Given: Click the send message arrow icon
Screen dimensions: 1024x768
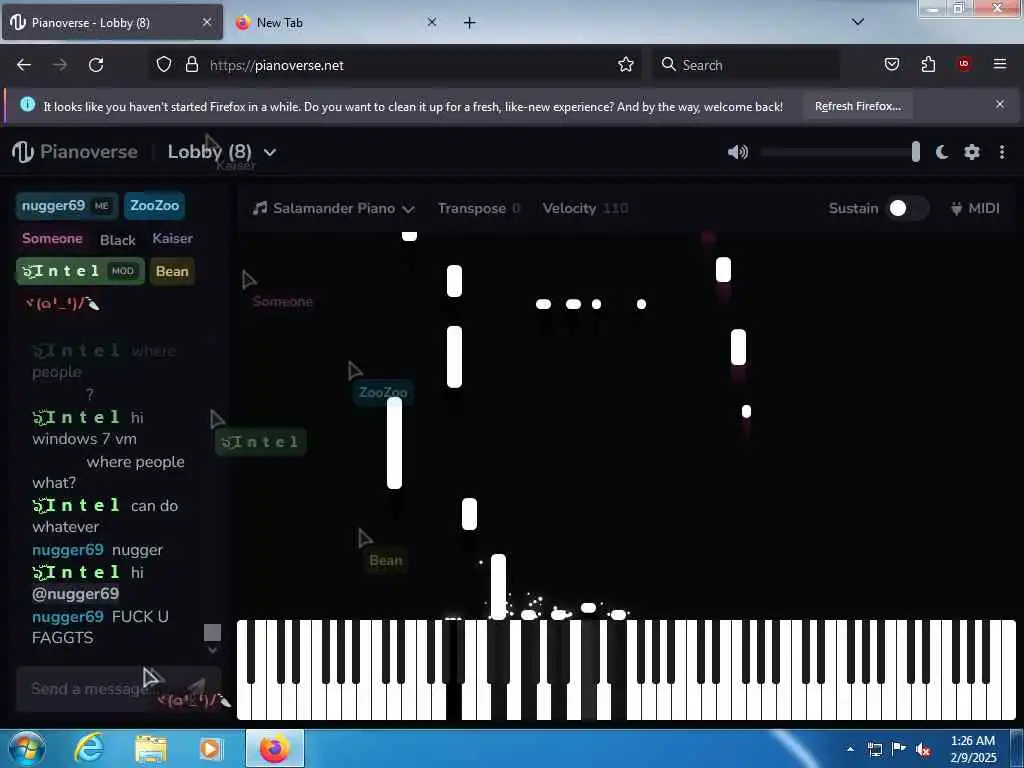Looking at the screenshot, I should coord(197,688).
